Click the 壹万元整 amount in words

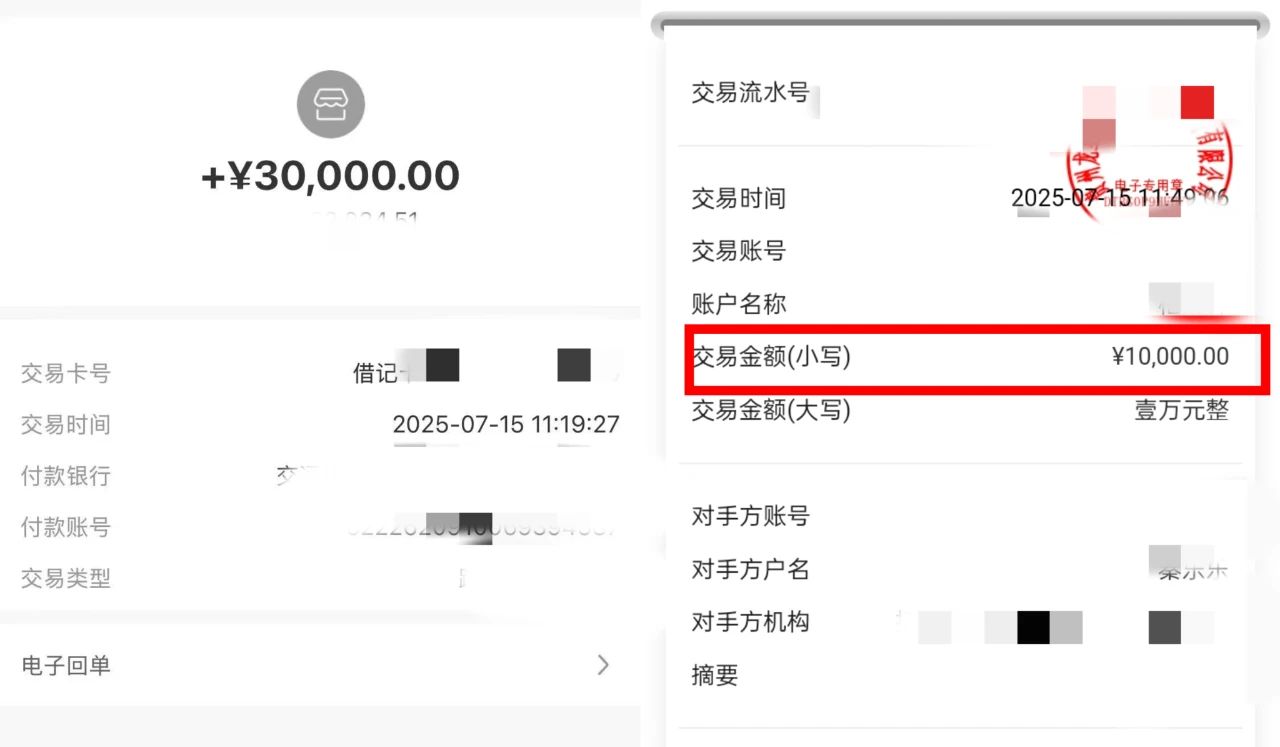[1181, 410]
